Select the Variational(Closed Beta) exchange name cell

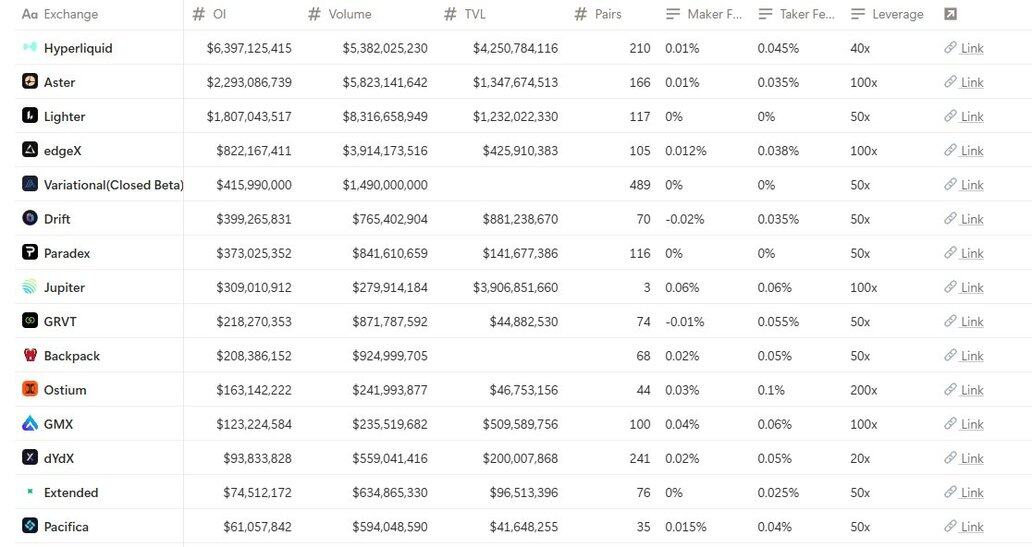click(113, 185)
